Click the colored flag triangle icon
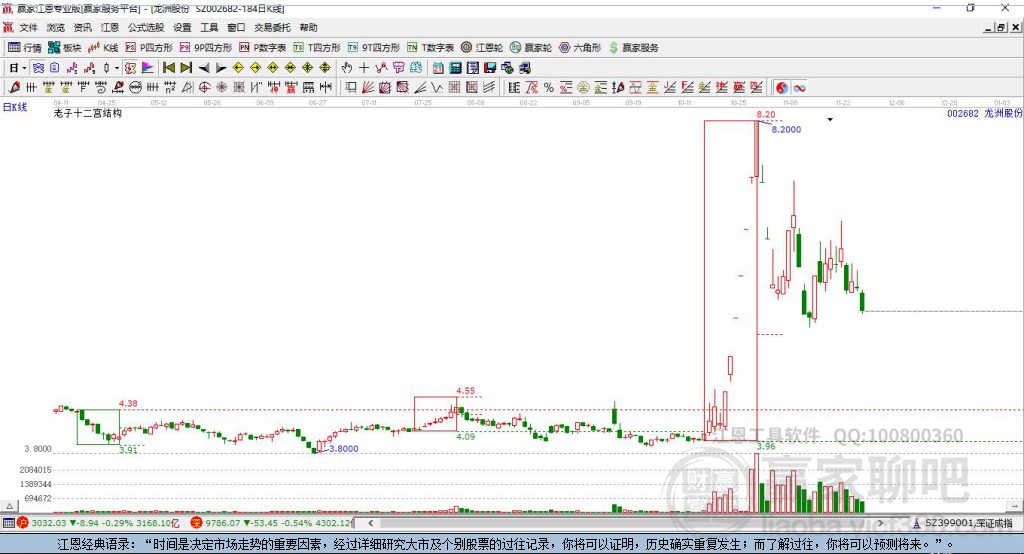 coord(148,68)
